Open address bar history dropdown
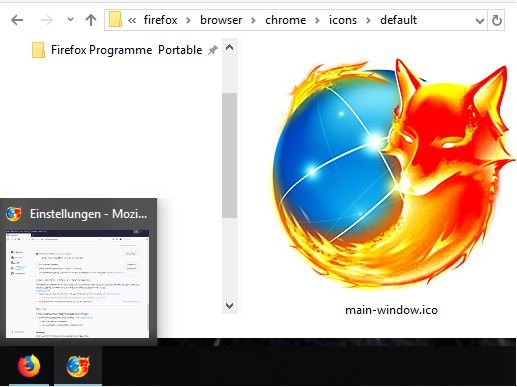The width and height of the screenshot is (517, 387). 479,21
